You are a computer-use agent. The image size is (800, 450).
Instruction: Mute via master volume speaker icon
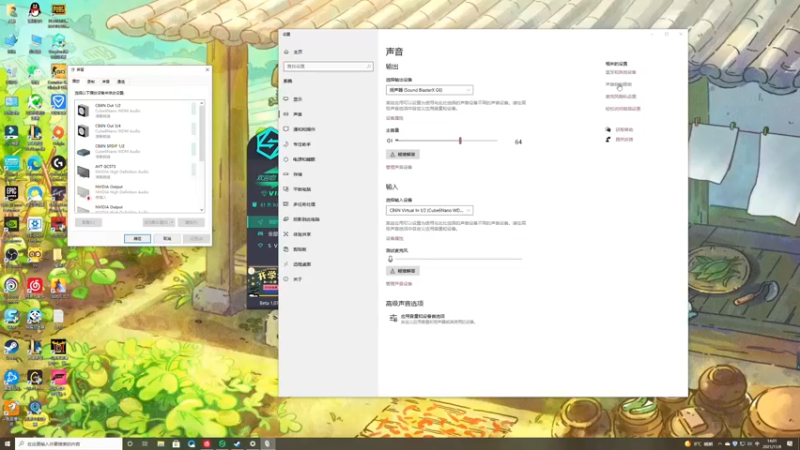pos(390,141)
